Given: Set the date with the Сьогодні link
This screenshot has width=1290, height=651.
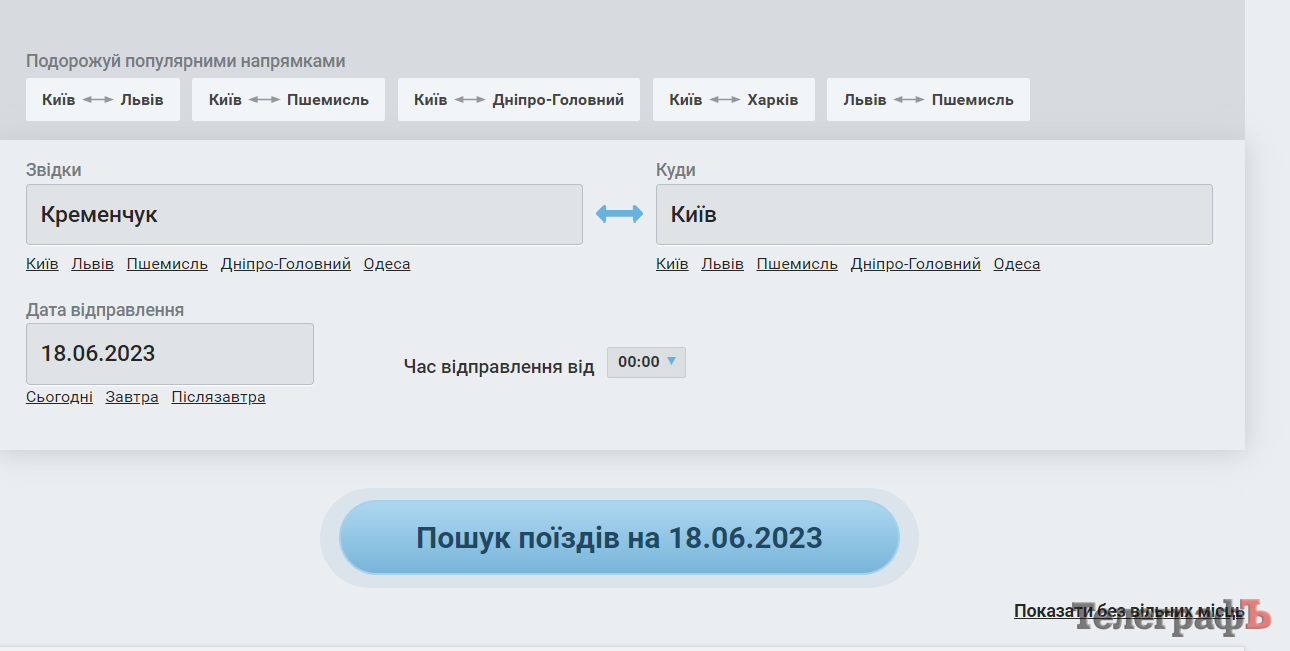Looking at the screenshot, I should click(59, 397).
